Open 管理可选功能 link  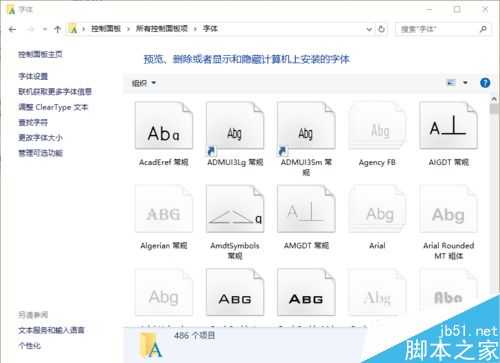(x=40, y=153)
